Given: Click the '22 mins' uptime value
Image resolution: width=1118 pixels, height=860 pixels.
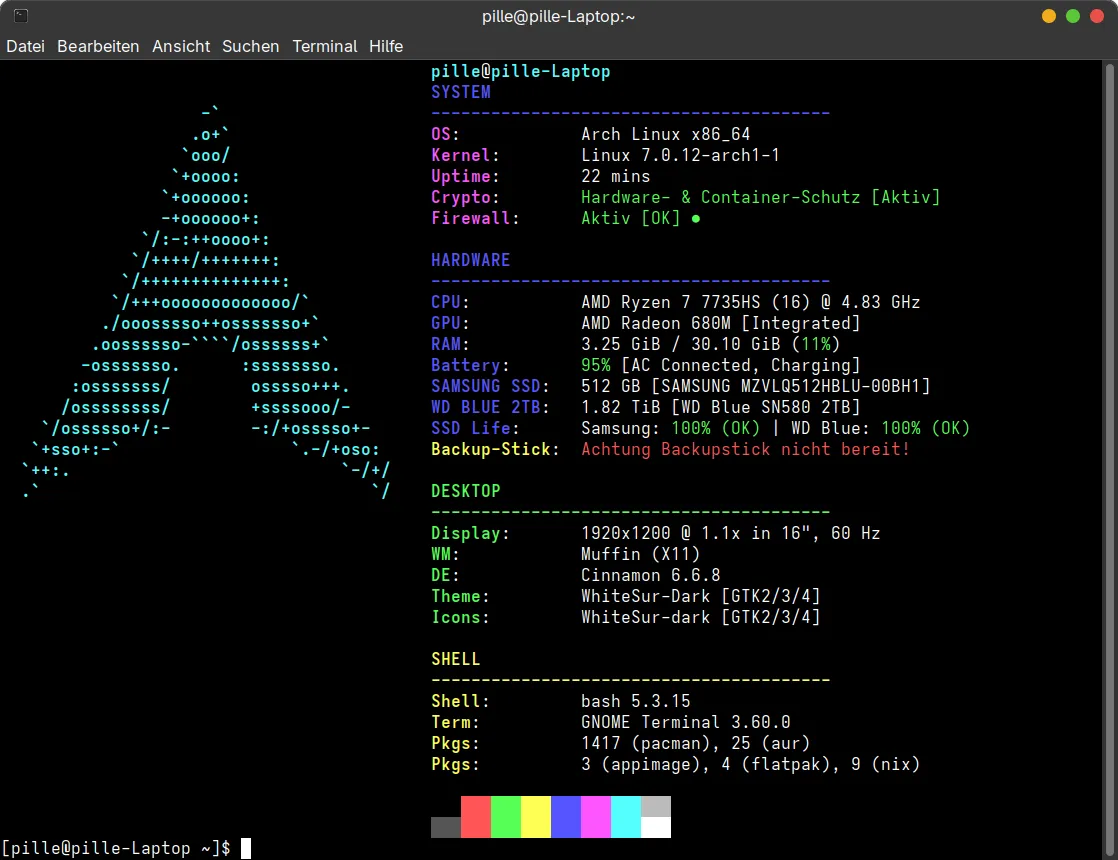Looking at the screenshot, I should pos(615,176).
